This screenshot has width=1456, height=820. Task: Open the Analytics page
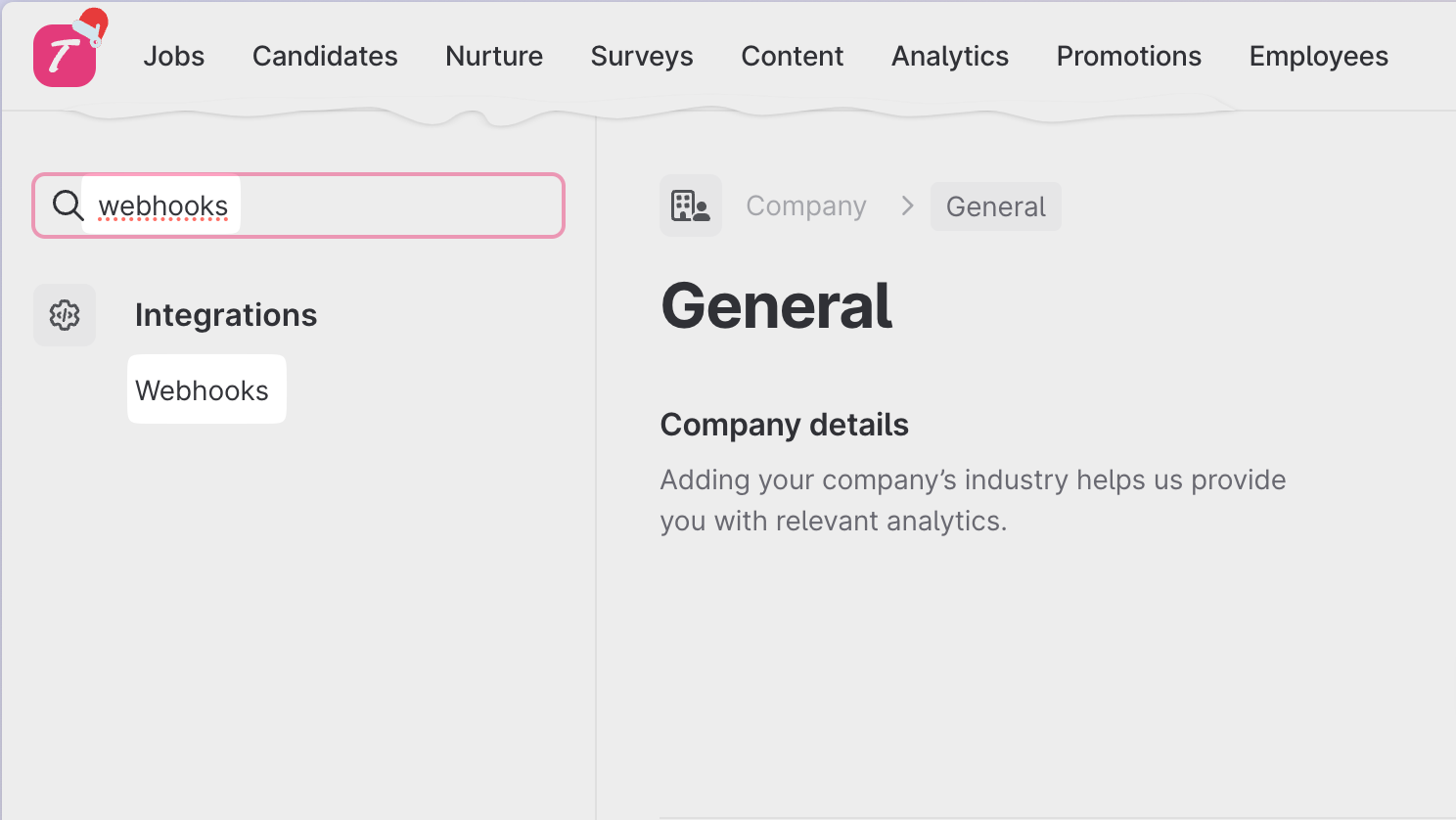[x=950, y=56]
